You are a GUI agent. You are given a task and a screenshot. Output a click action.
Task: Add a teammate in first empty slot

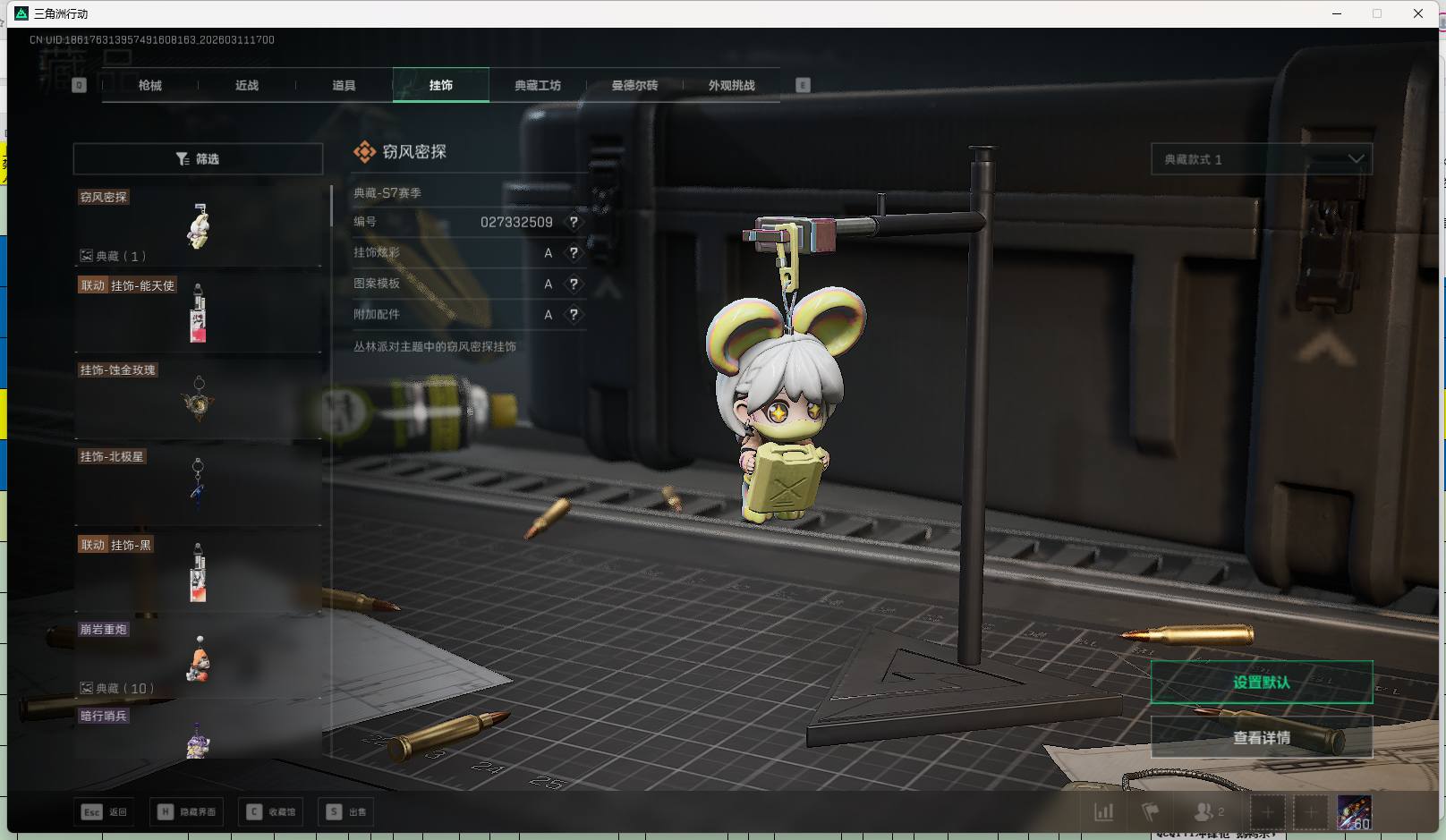pos(1267,812)
